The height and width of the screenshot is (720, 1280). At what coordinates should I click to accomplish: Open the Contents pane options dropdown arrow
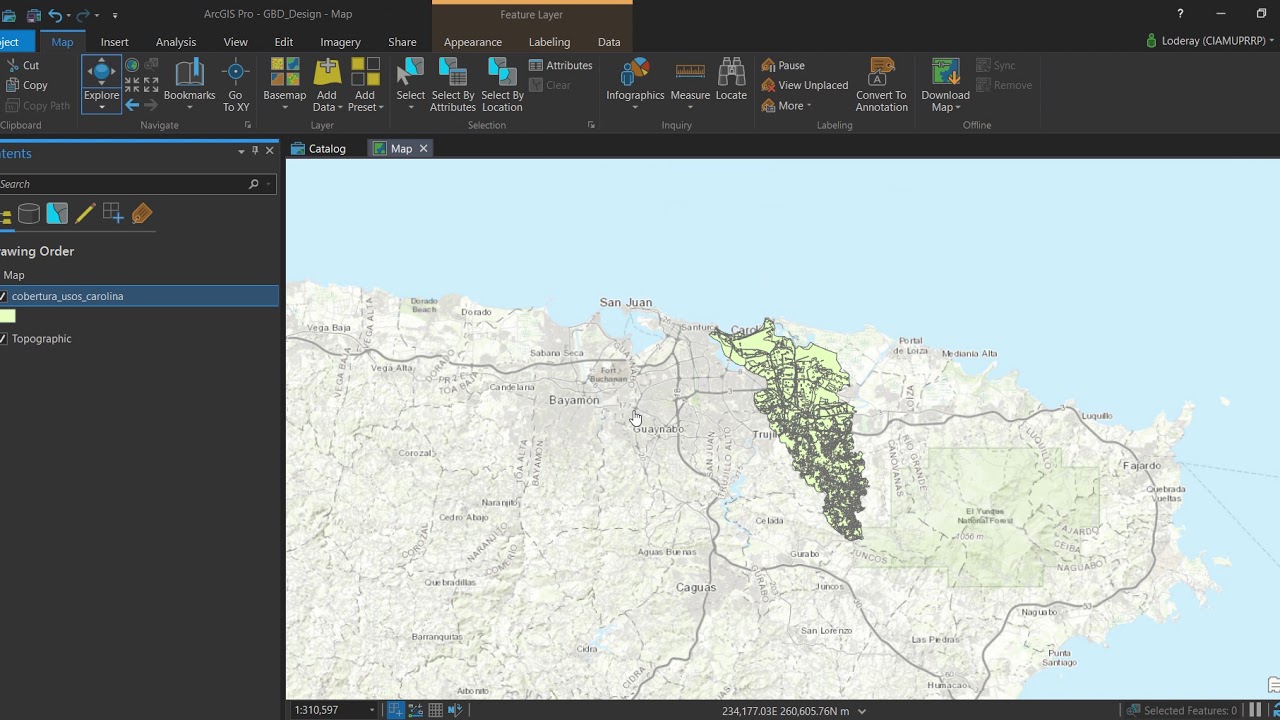[241, 151]
